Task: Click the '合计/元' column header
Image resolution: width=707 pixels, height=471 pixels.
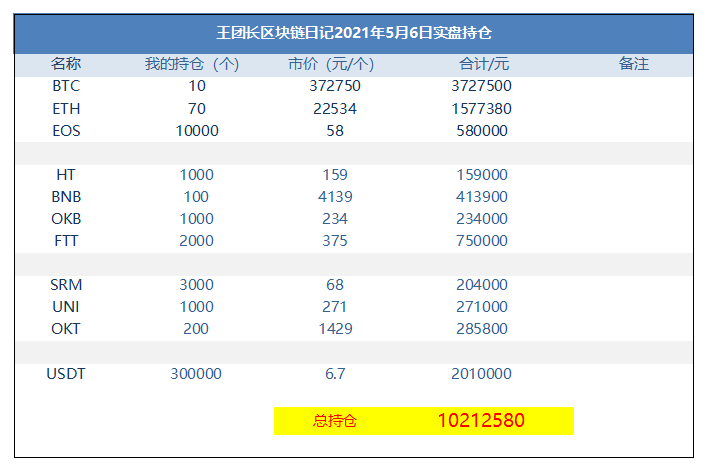Action: coord(484,64)
